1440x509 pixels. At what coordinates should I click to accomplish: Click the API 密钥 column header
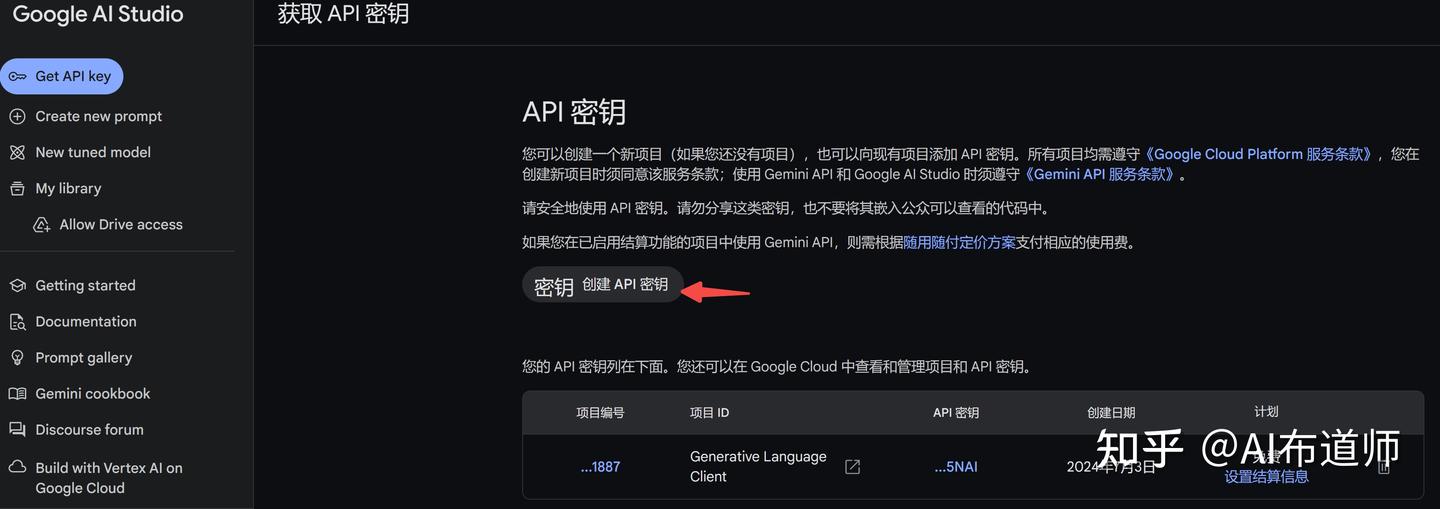[956, 413]
